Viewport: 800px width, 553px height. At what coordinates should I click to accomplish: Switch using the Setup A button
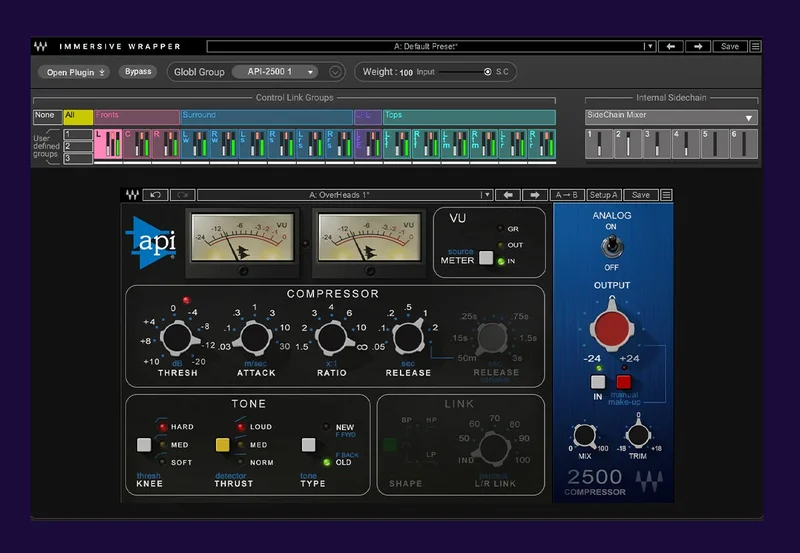click(604, 195)
